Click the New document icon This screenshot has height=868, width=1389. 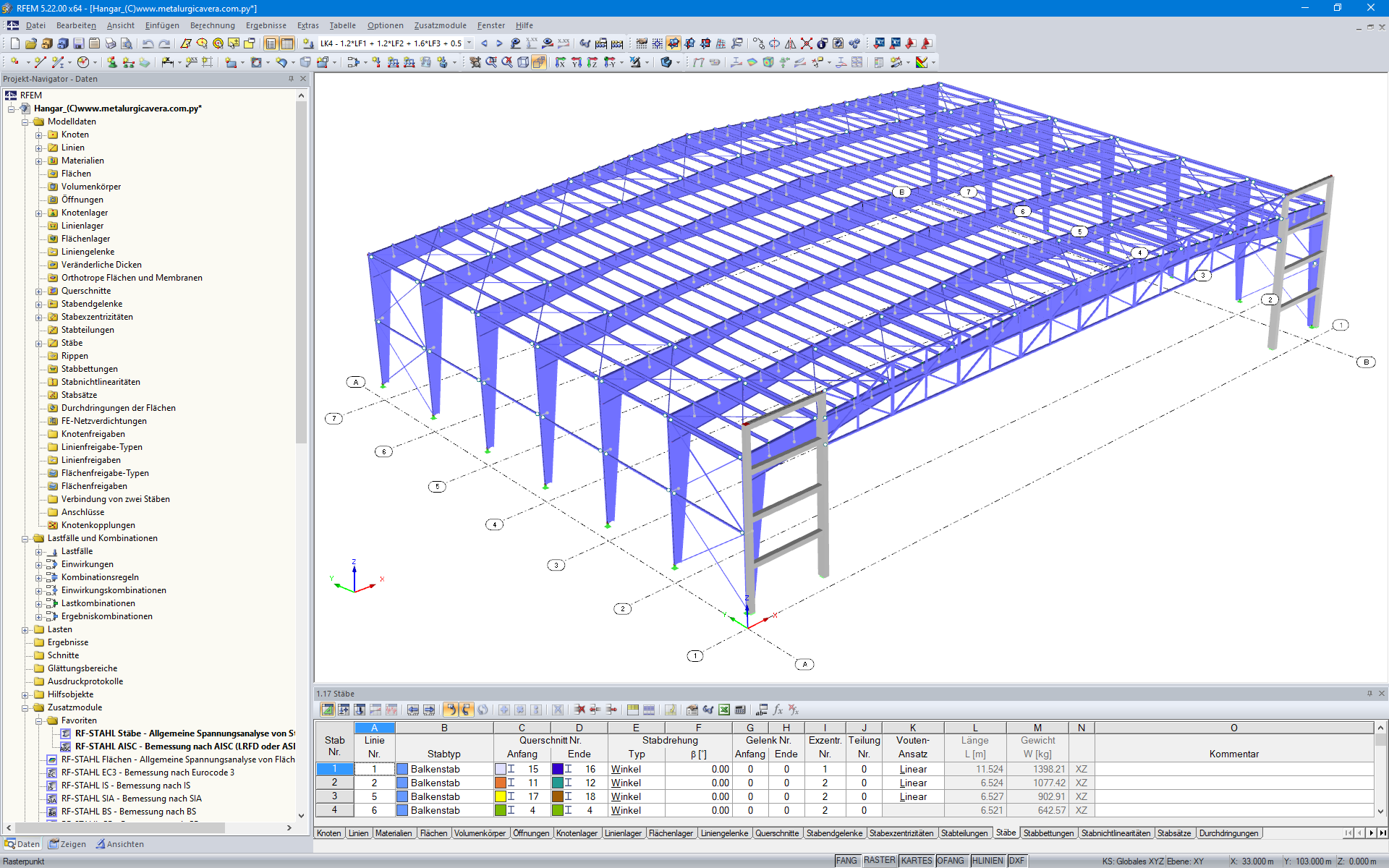14,43
